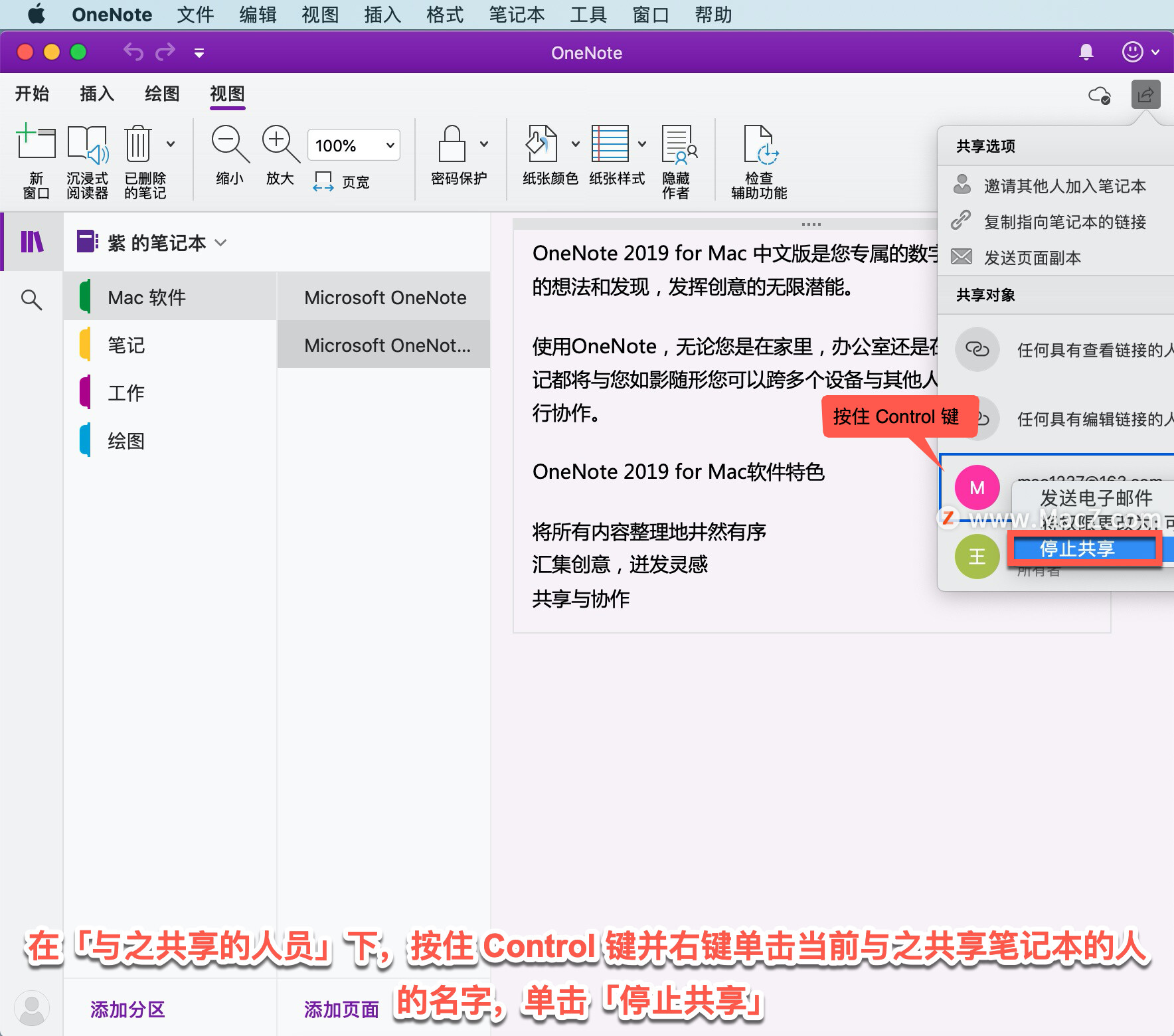
Task: Toggle the notebooks navigation pane icon
Action: [x=32, y=242]
